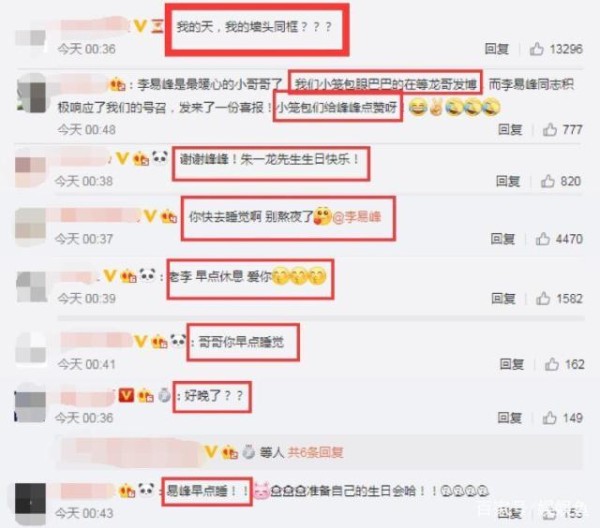
Task: Reply to 哥哥你早点睡觉 comment
Action: [x=512, y=364]
